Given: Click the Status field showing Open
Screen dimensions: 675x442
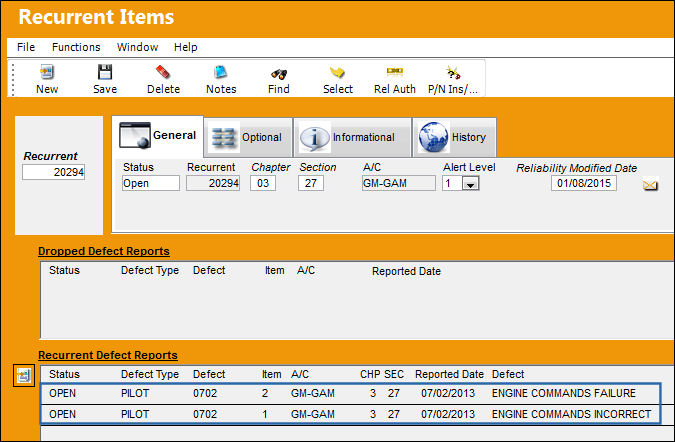Looking at the screenshot, I should tap(151, 183).
